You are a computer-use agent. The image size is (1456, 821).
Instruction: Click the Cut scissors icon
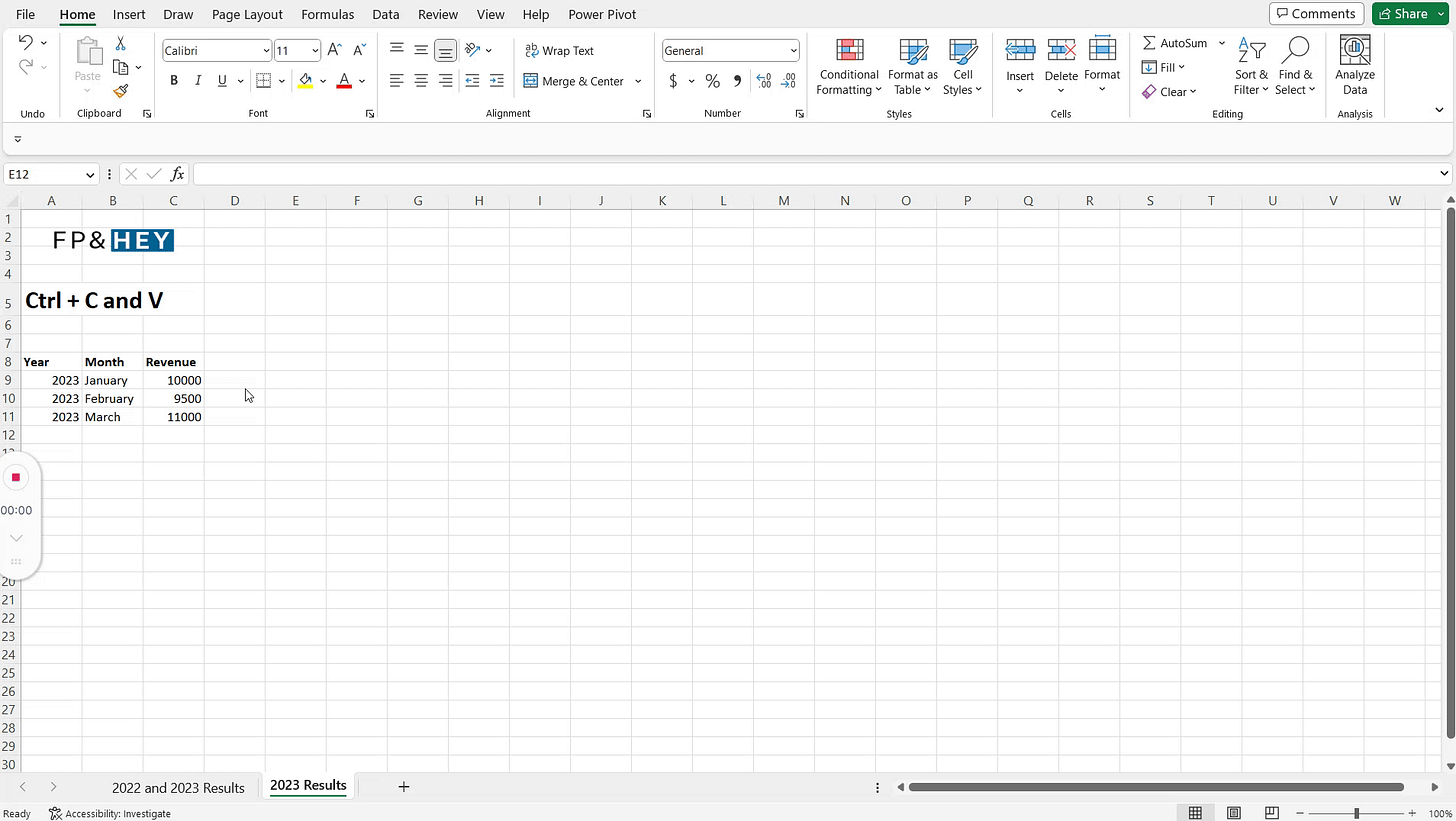121,44
